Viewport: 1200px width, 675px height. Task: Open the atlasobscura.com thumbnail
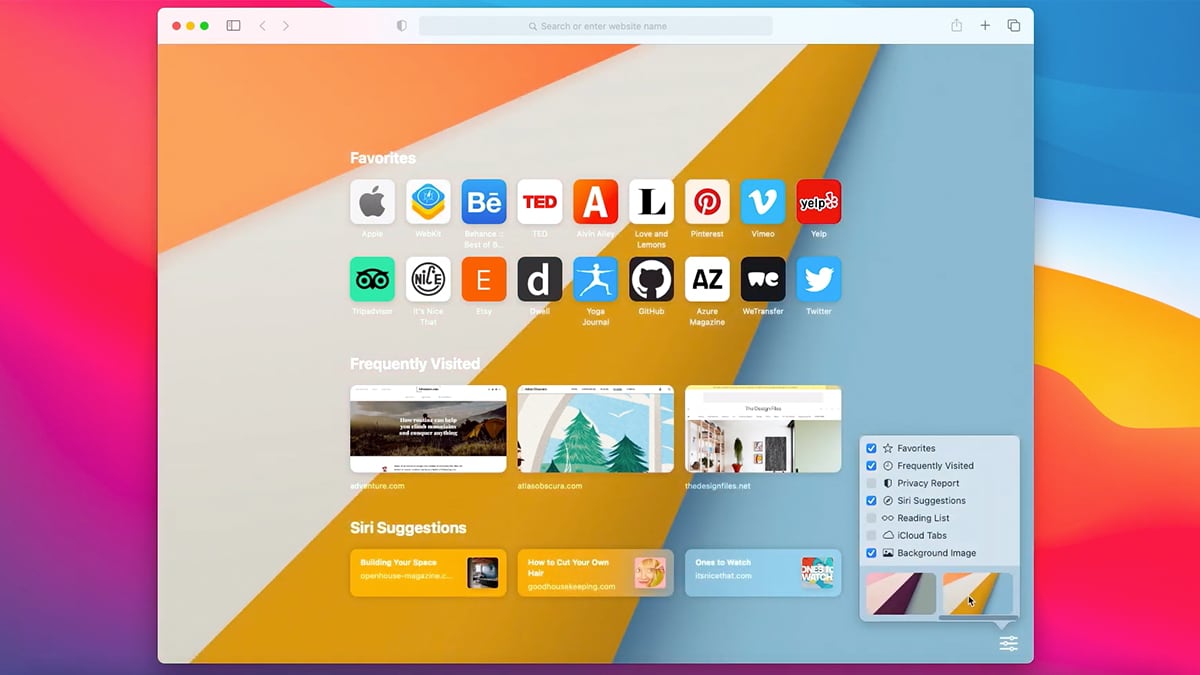[x=596, y=429]
